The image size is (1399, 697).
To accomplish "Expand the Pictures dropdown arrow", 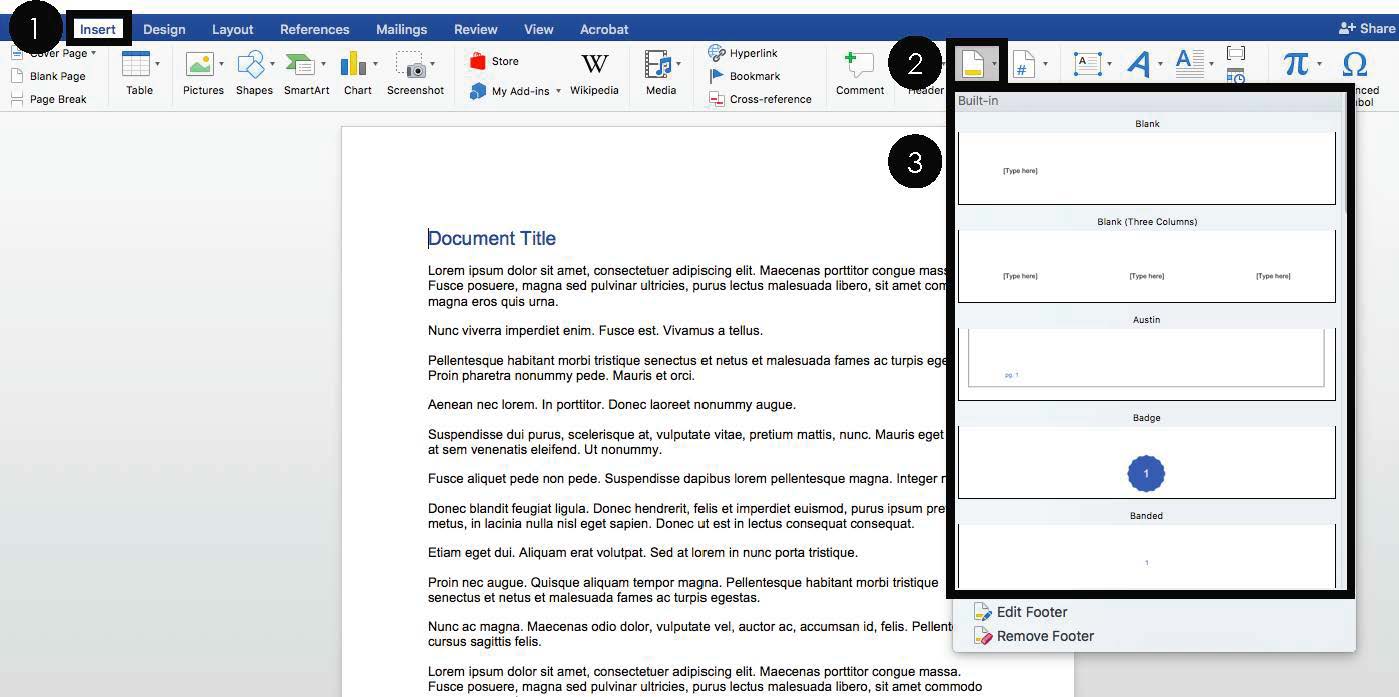I will point(221,64).
